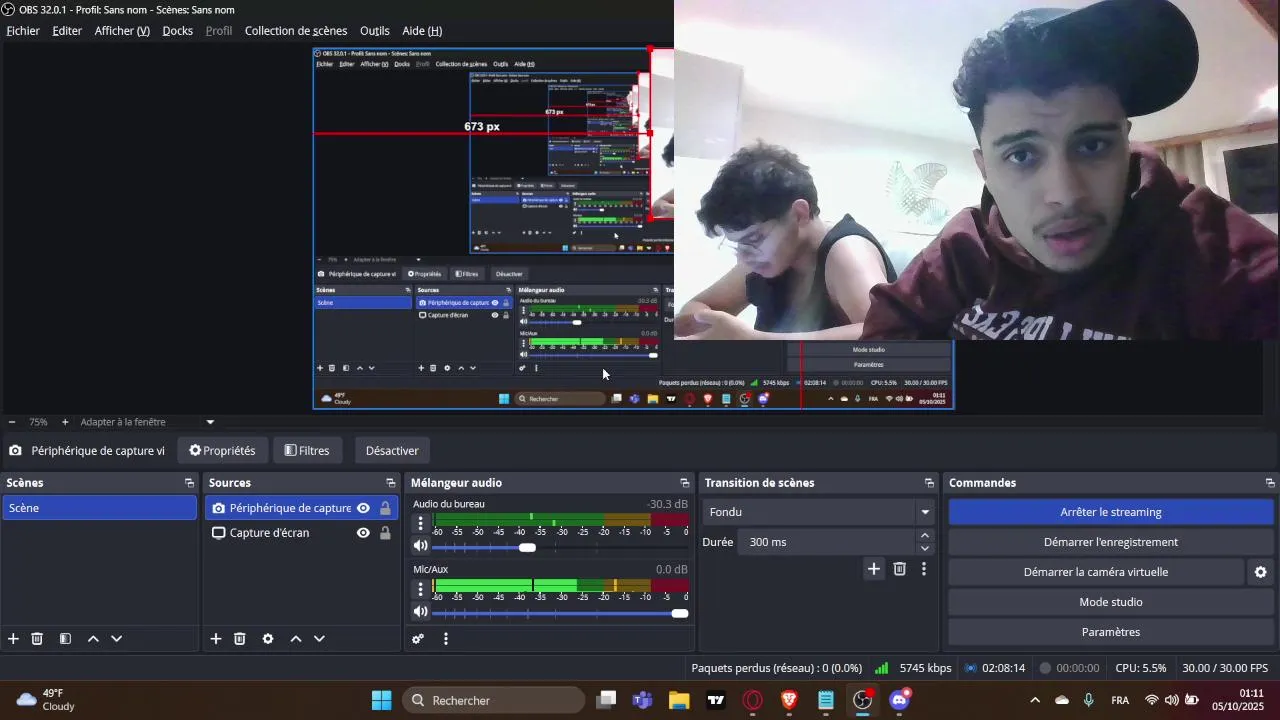
Task: Open source Propriétés button
Action: point(222,451)
